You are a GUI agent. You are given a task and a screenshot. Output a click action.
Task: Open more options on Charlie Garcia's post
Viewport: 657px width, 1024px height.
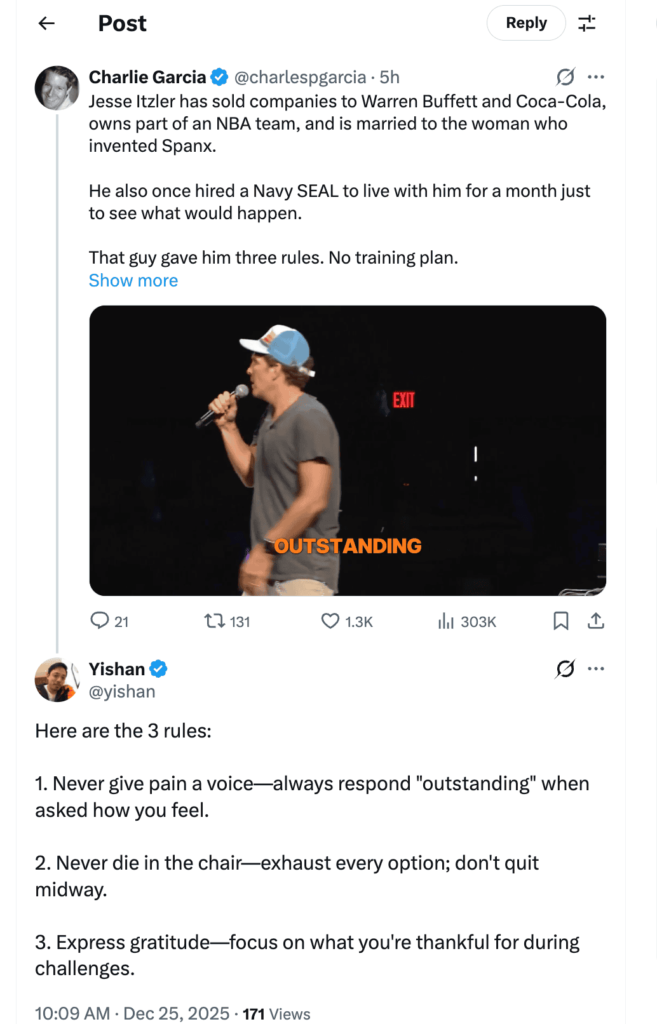596,77
